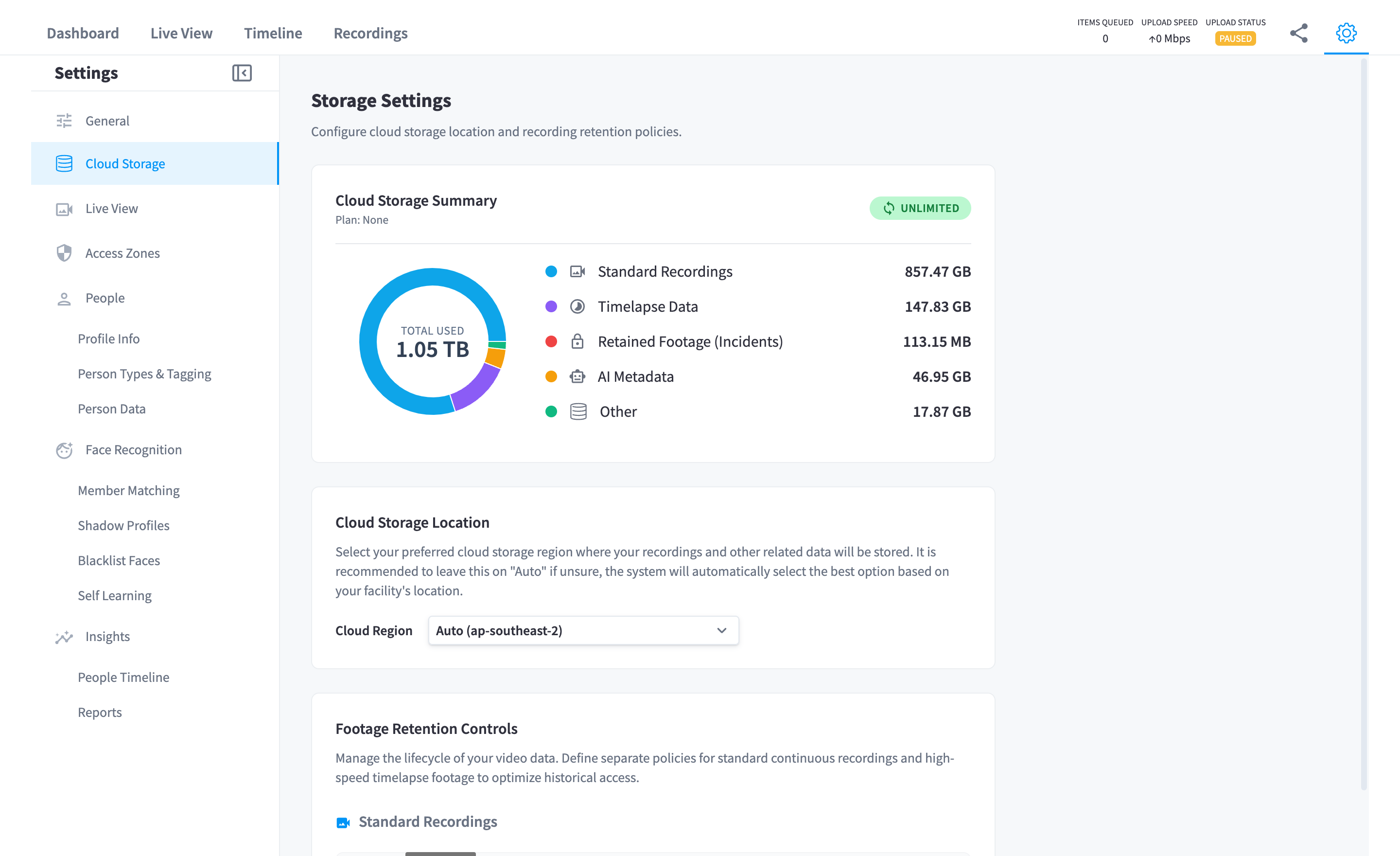Open People Timeline sub-item
Screen dimensions: 1400x856
[x=123, y=678]
